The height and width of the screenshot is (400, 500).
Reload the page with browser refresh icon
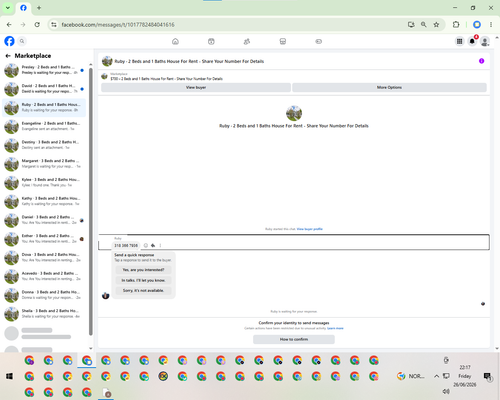click(x=37, y=25)
